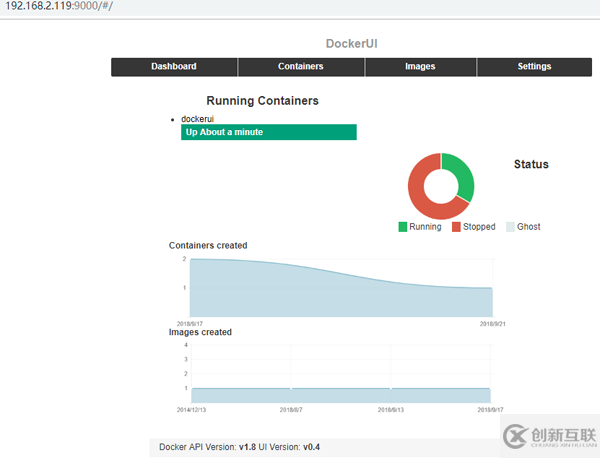This screenshot has height=458, width=600.
Task: Click the pale Ghost legend swatch
Action: tap(510, 227)
